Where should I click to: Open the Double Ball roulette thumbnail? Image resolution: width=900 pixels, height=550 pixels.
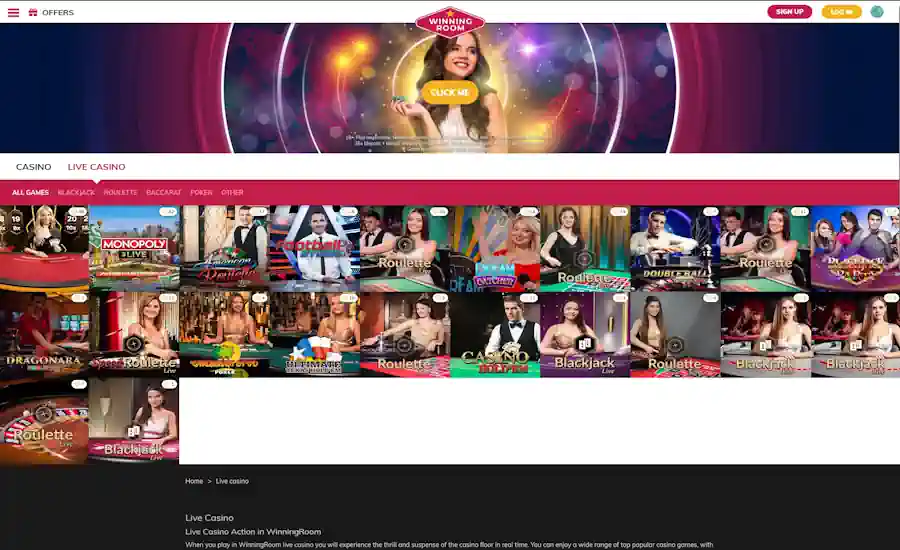tap(675, 248)
